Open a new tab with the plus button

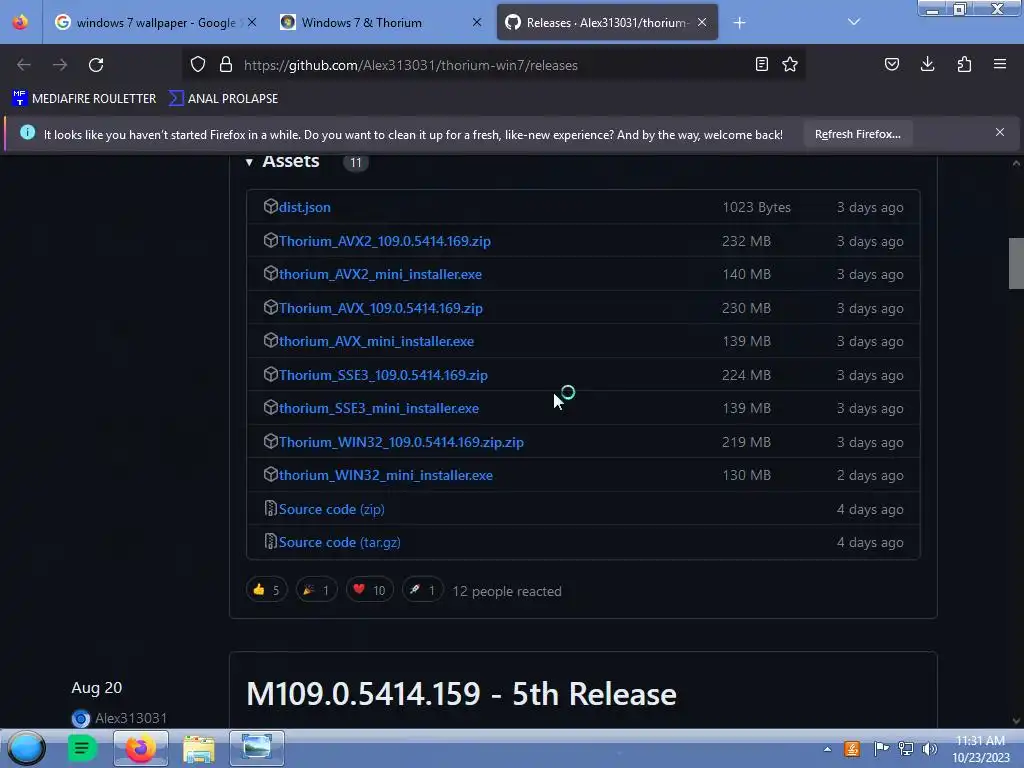coord(739,23)
